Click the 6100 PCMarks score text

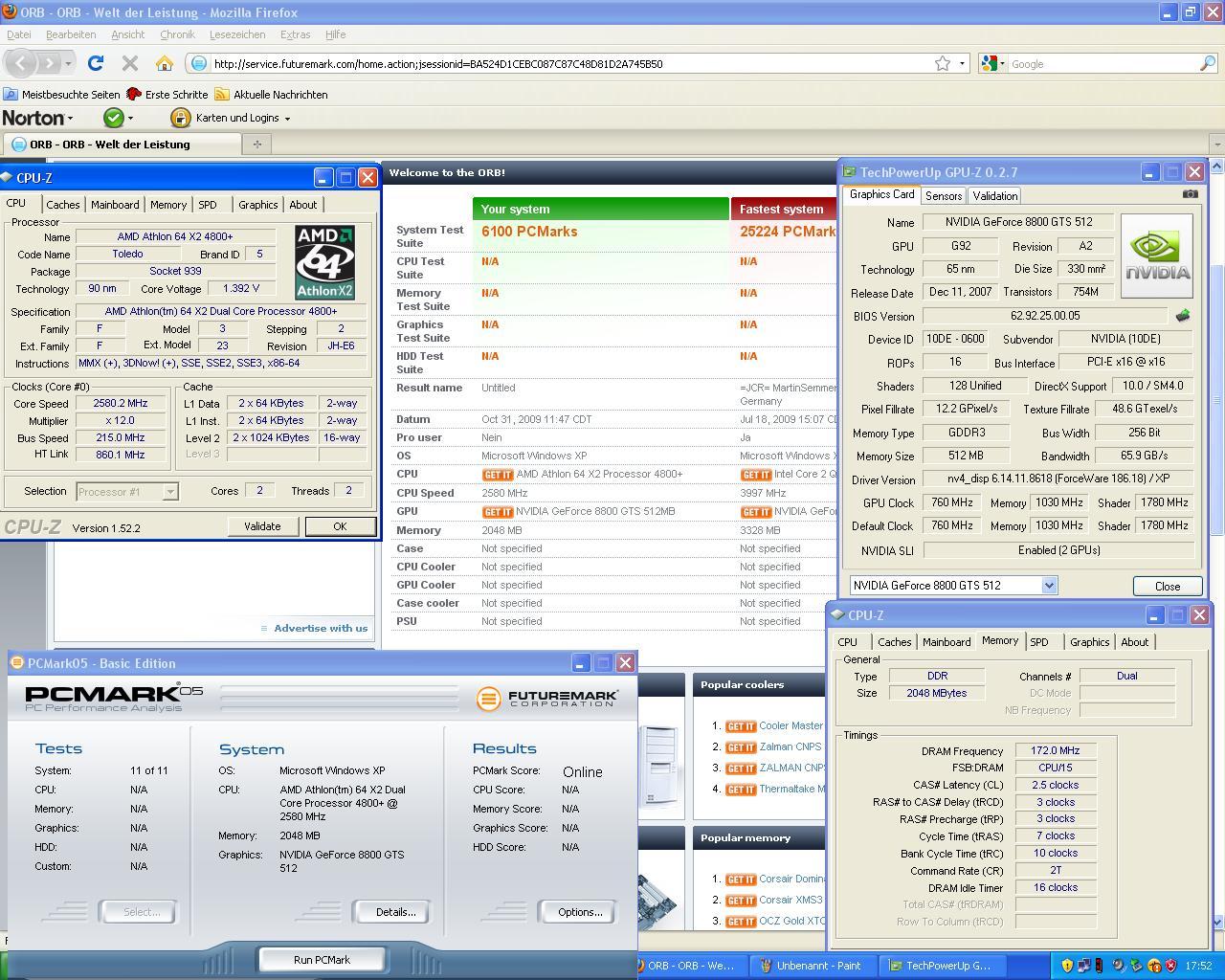(x=529, y=232)
